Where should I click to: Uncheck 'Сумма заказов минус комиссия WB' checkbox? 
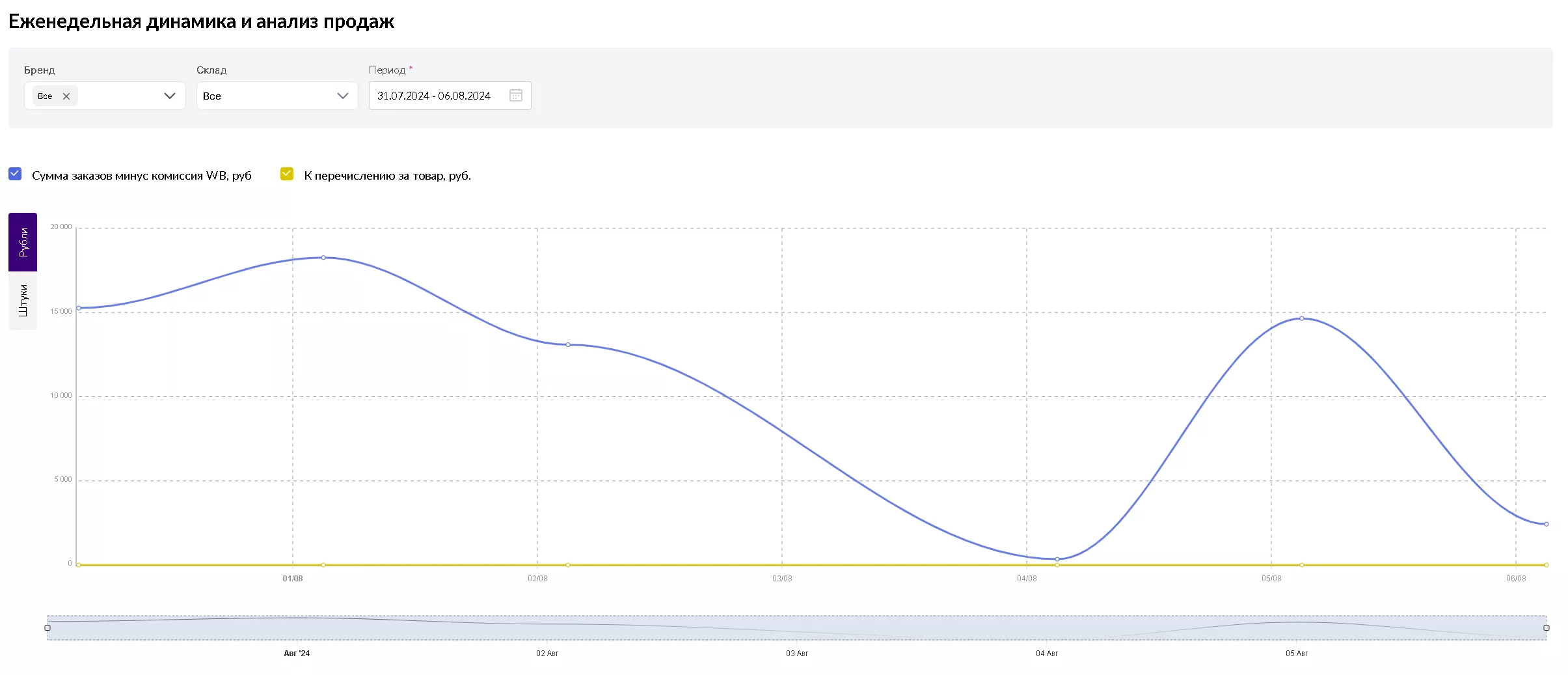click(15, 174)
